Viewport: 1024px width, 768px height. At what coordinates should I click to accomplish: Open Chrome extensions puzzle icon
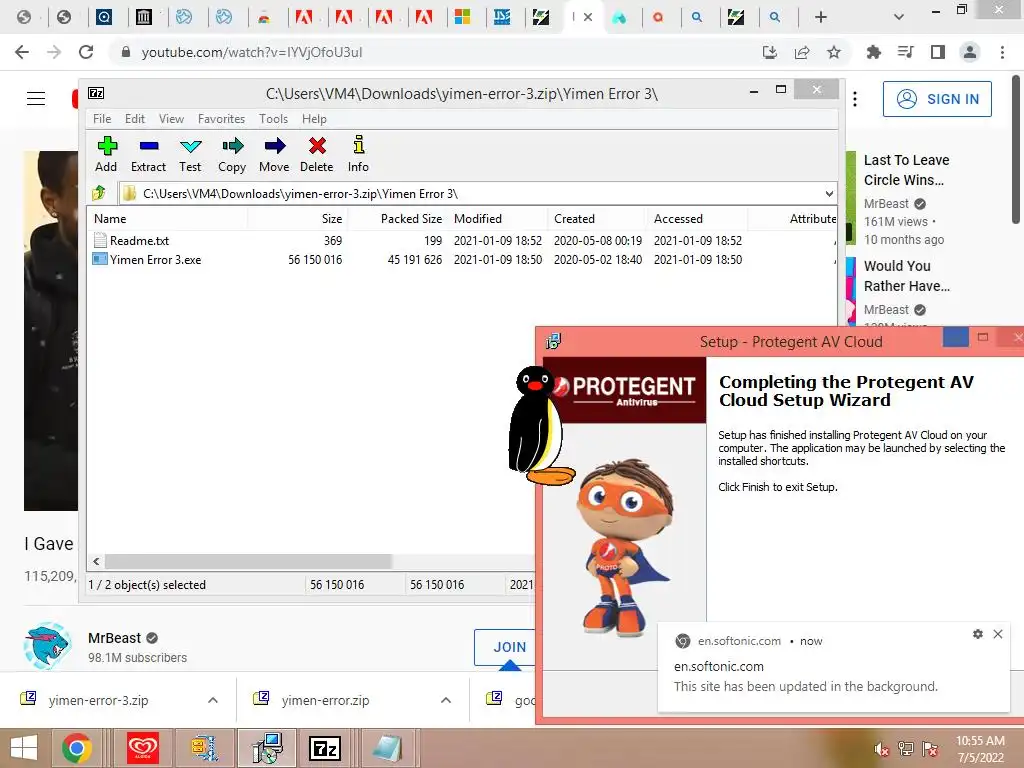pyautogui.click(x=873, y=52)
